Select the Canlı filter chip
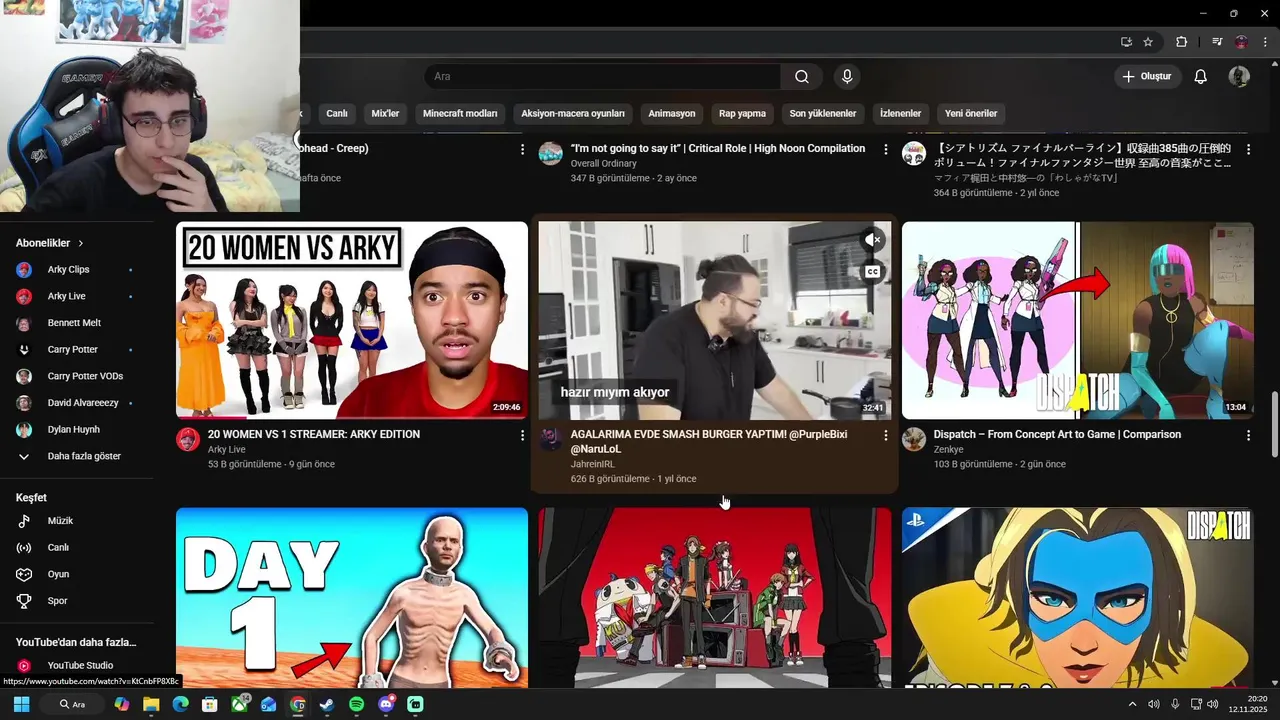The height and width of the screenshot is (720, 1280). pyautogui.click(x=337, y=113)
